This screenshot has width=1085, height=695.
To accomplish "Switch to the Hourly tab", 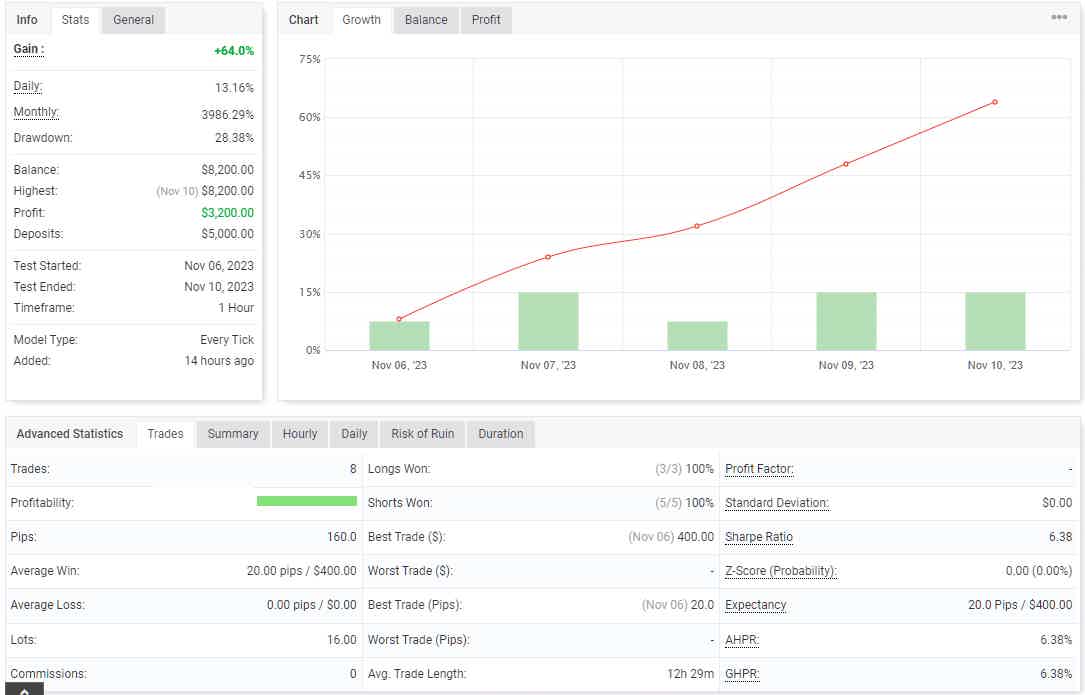I will pyautogui.click(x=300, y=434).
